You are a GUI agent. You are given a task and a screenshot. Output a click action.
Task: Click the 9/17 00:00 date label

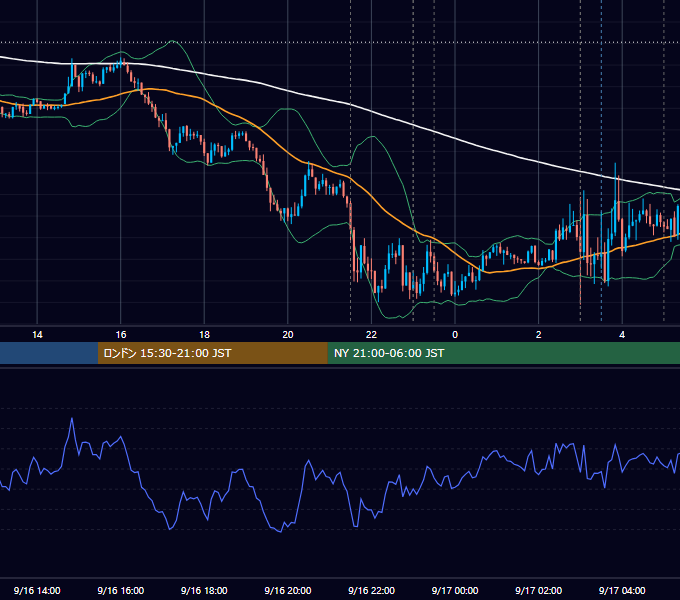[x=455, y=590]
